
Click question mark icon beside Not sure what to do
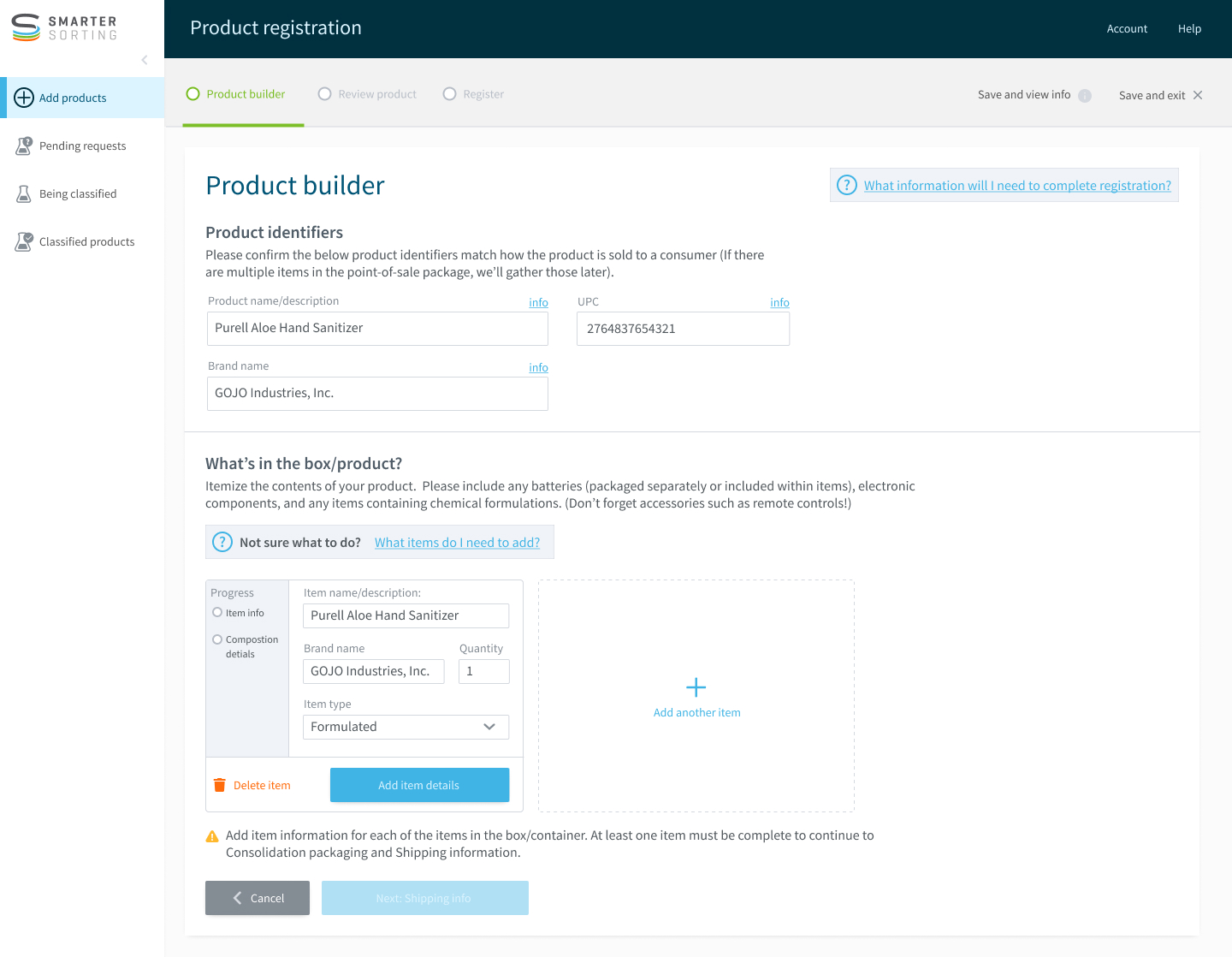(x=222, y=542)
